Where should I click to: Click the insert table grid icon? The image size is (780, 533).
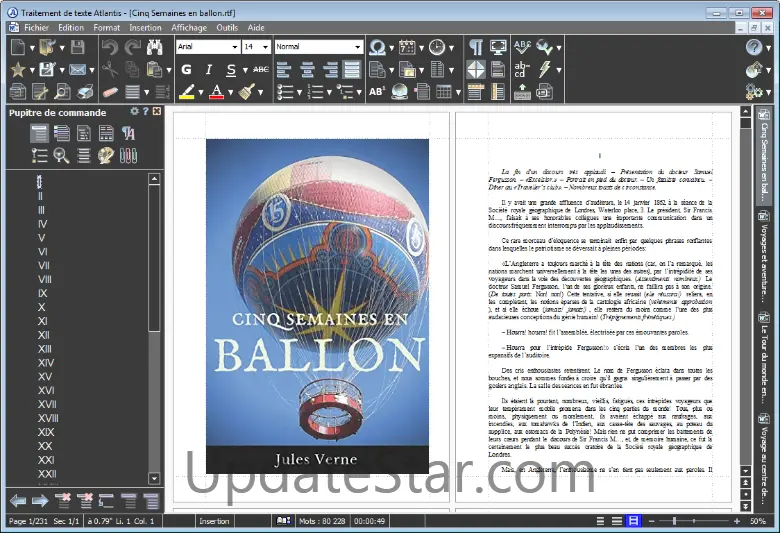(444, 92)
